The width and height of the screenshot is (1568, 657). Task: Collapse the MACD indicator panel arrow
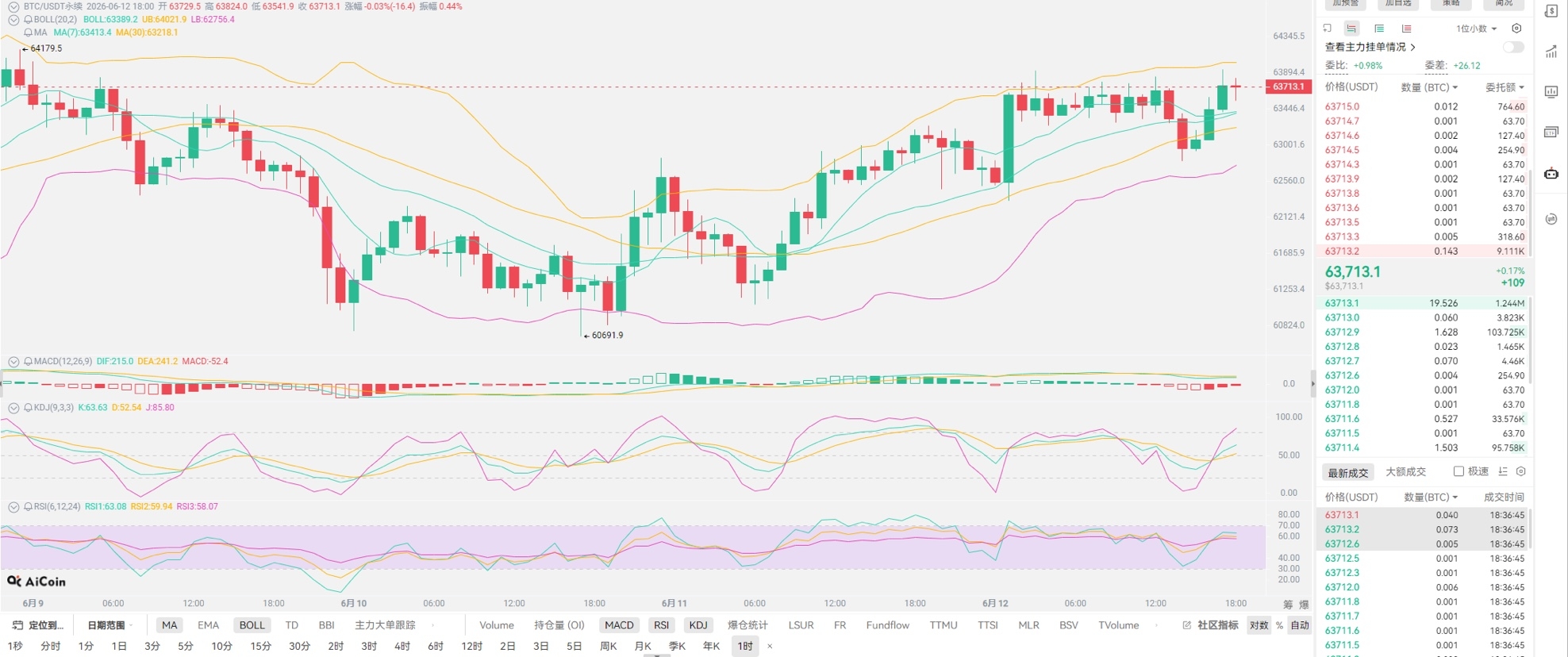coord(13,362)
